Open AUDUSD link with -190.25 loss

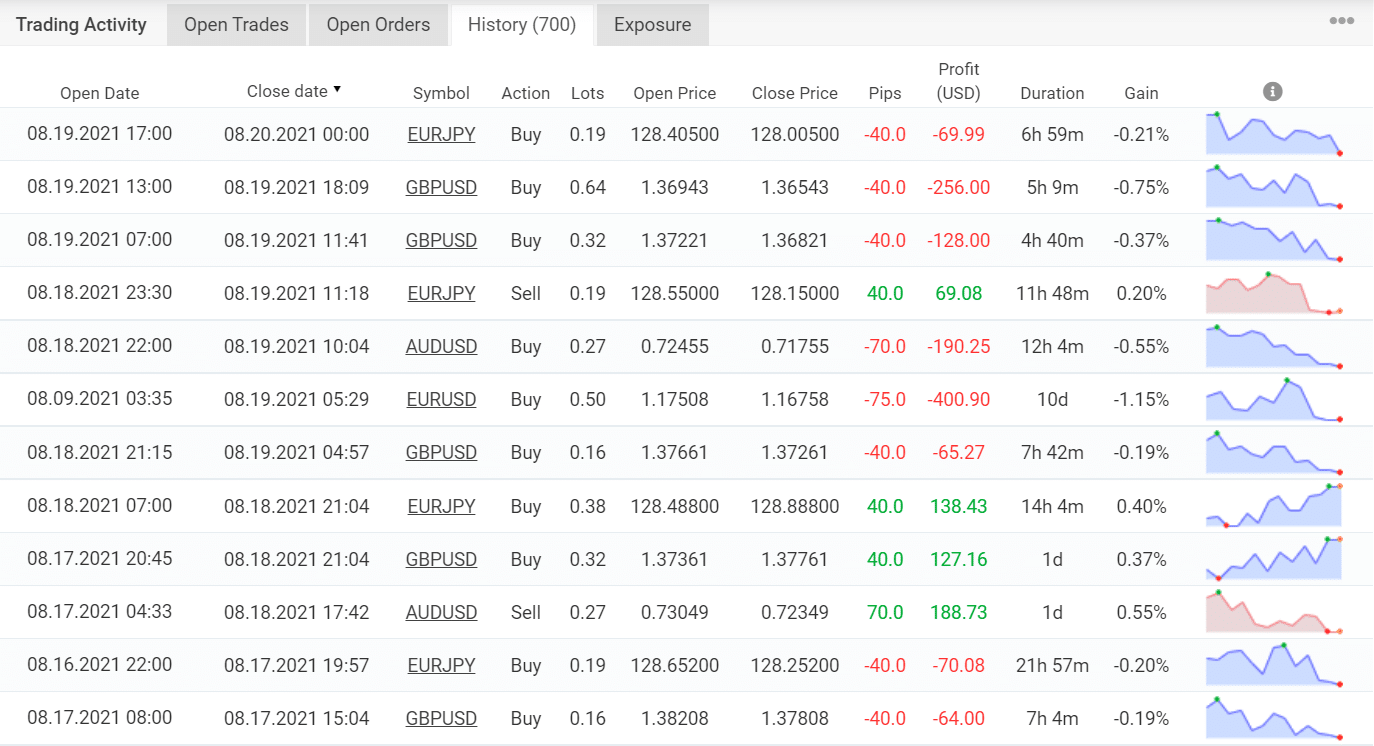[441, 346]
